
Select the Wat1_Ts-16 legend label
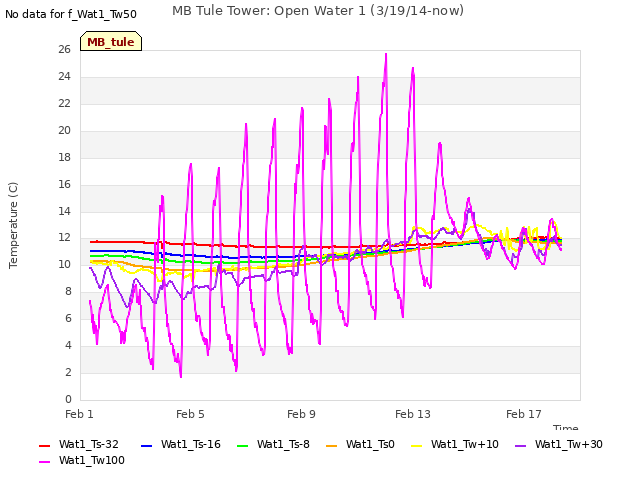pos(191,444)
